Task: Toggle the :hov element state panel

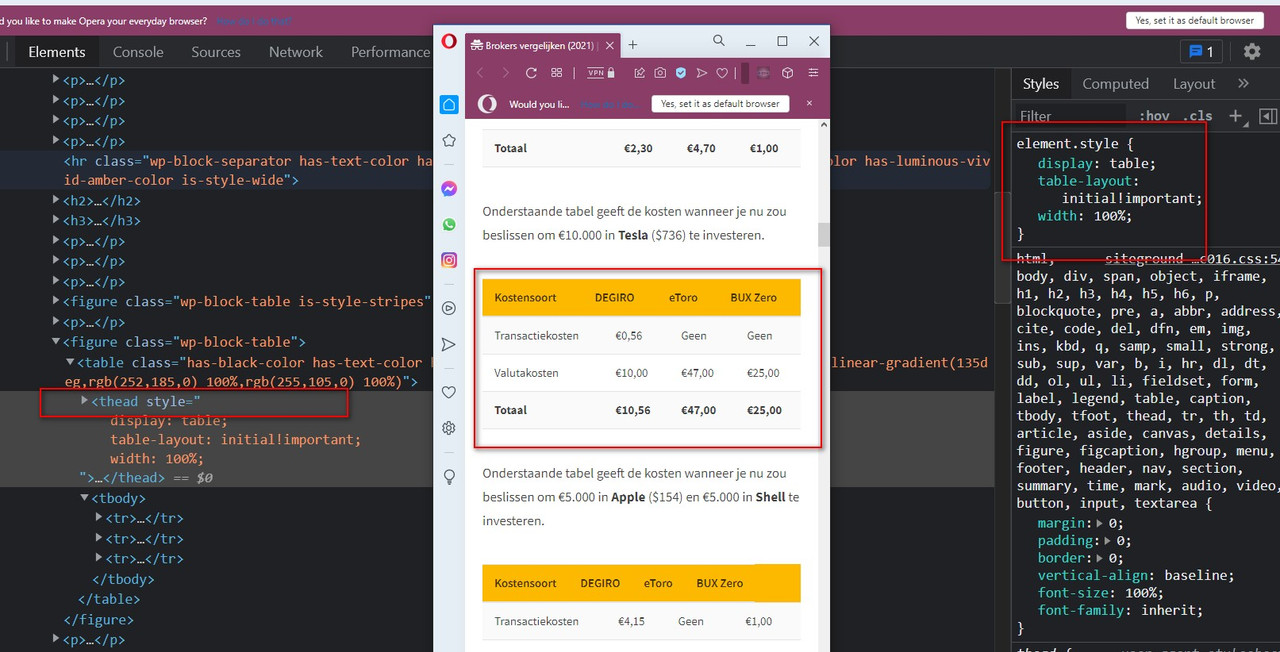Action: [1154, 116]
